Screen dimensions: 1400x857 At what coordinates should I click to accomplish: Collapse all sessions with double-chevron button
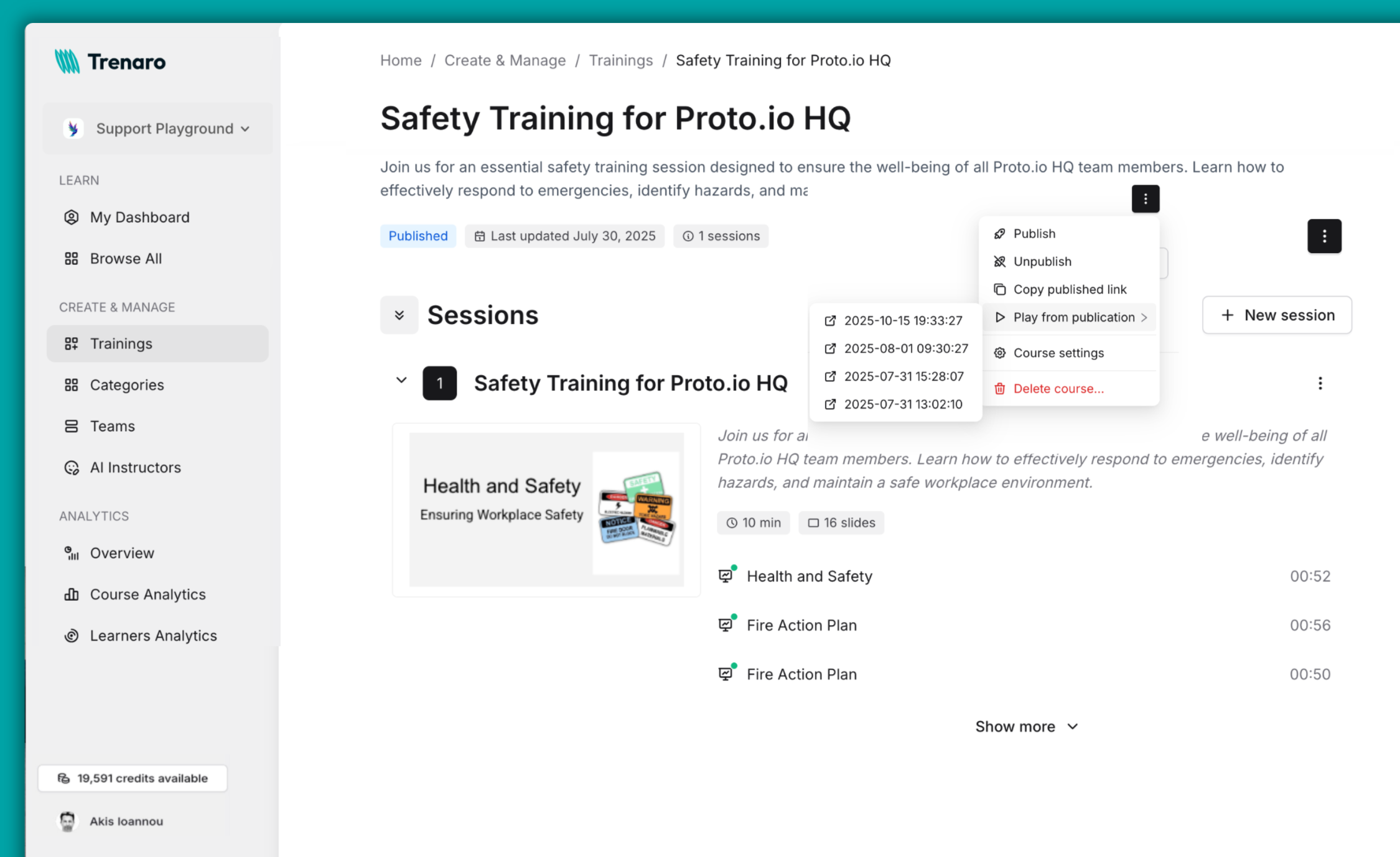coord(399,315)
